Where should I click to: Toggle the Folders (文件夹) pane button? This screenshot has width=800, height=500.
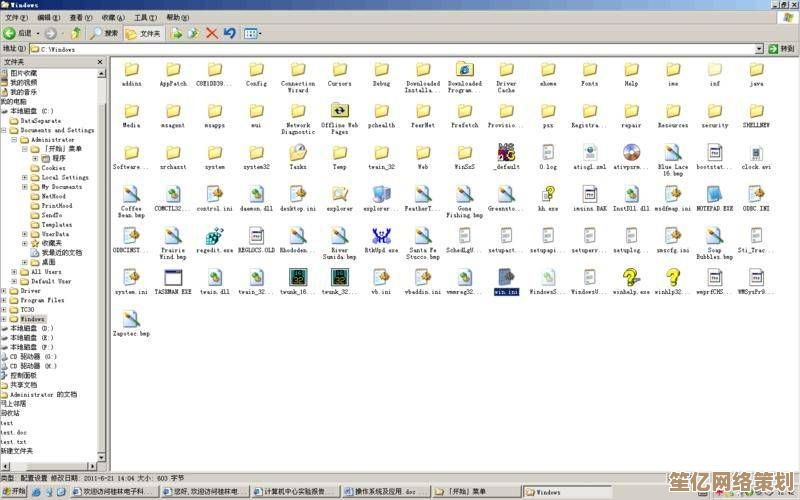point(143,33)
